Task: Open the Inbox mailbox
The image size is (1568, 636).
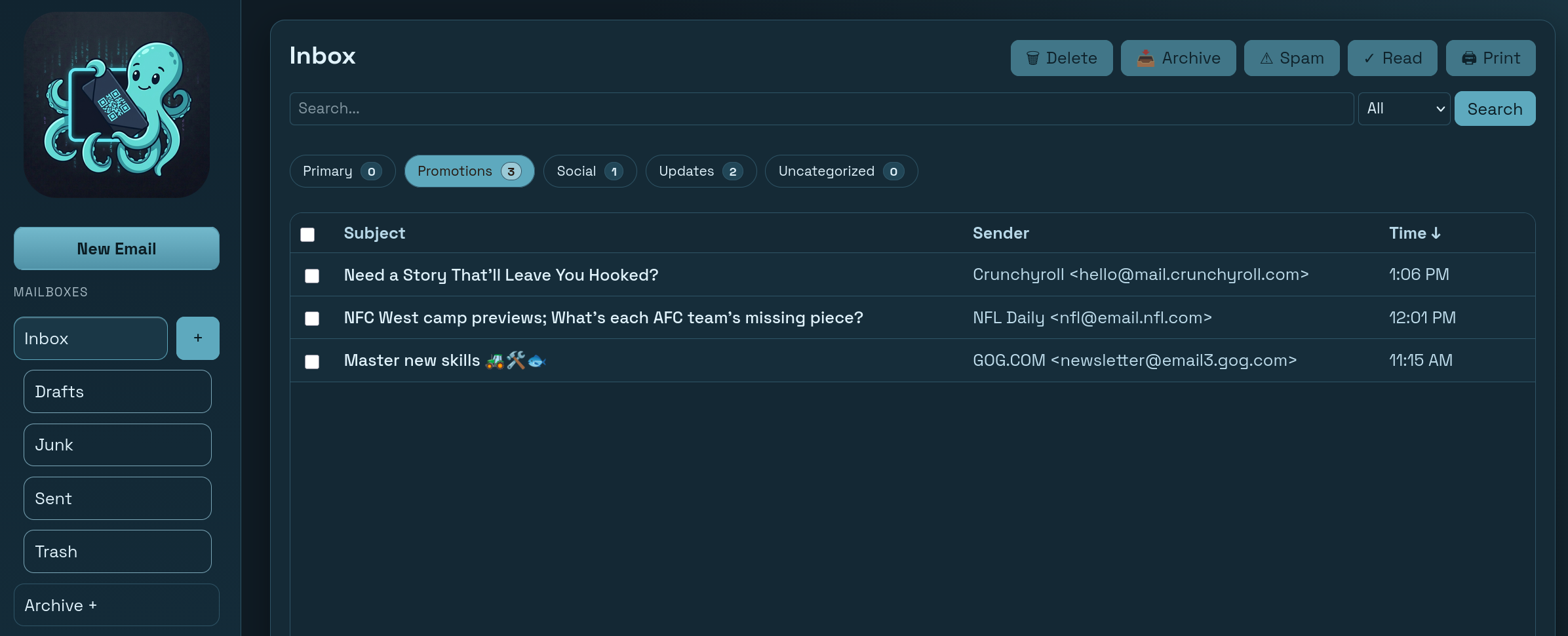Action: pos(90,338)
